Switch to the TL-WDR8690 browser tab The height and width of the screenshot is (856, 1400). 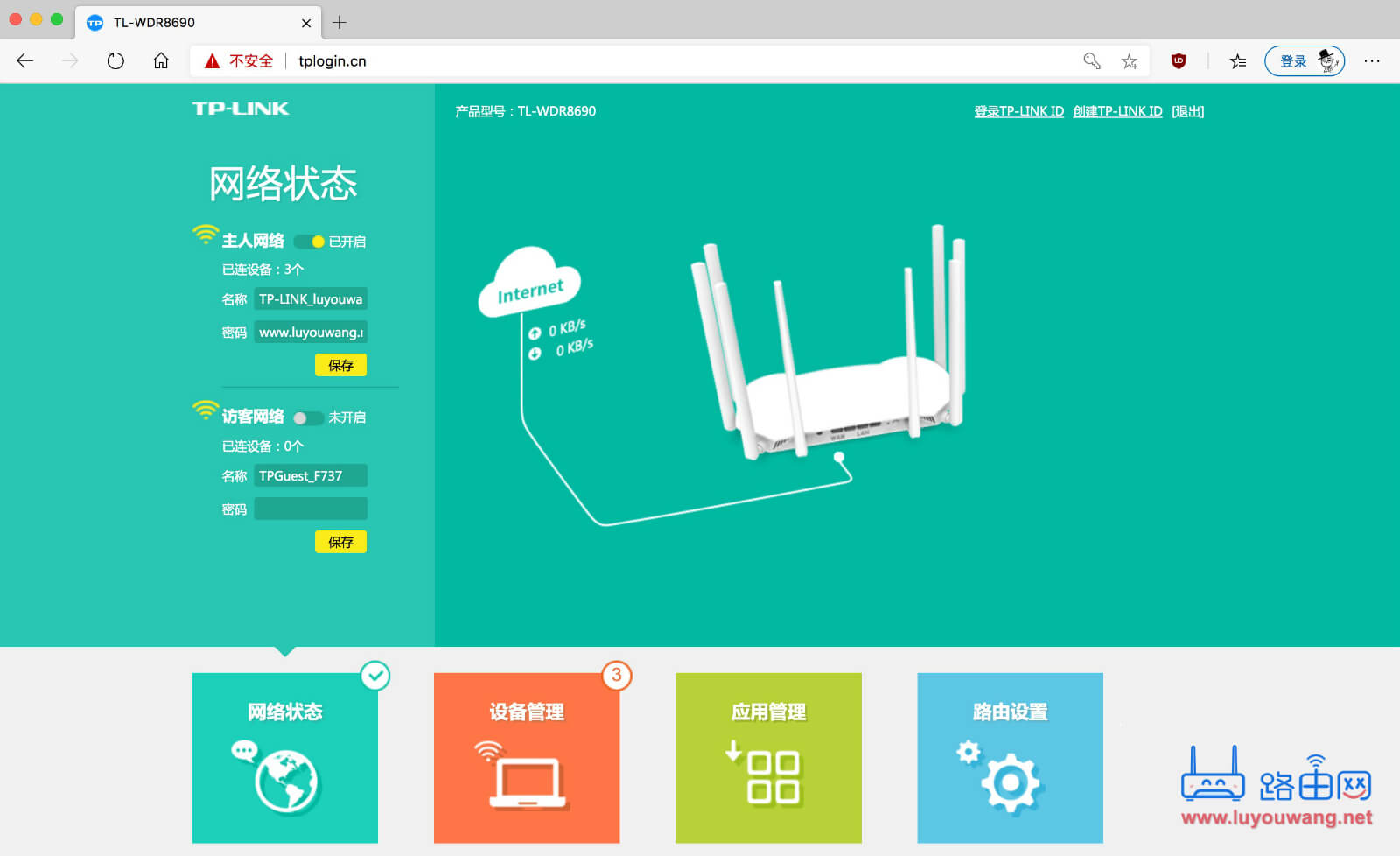199,22
